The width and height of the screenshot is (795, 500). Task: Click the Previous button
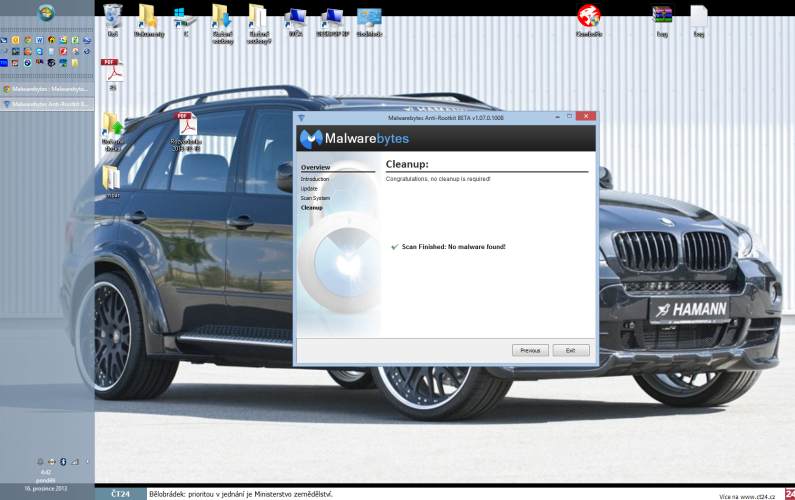pyautogui.click(x=530, y=350)
